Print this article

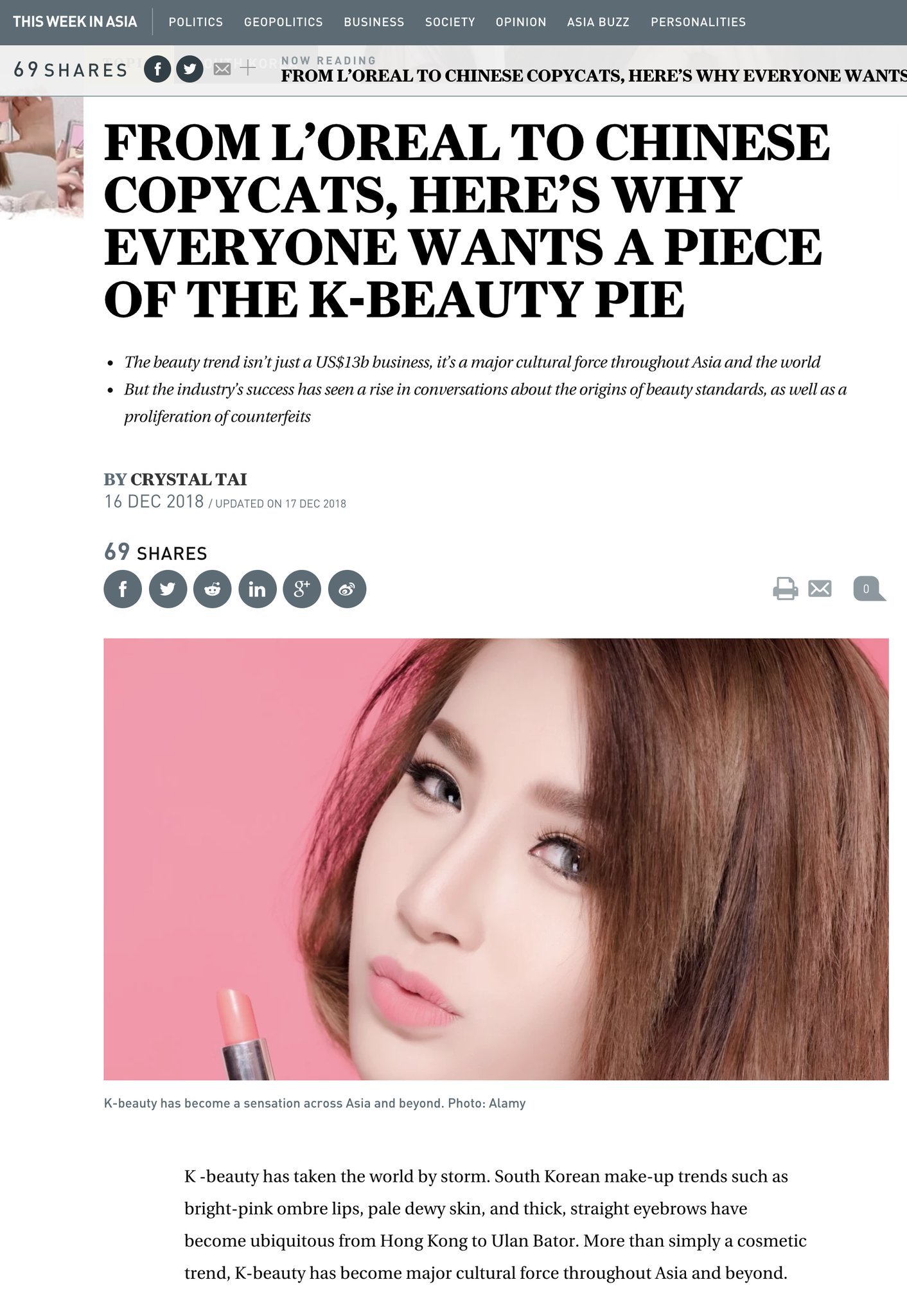point(785,589)
